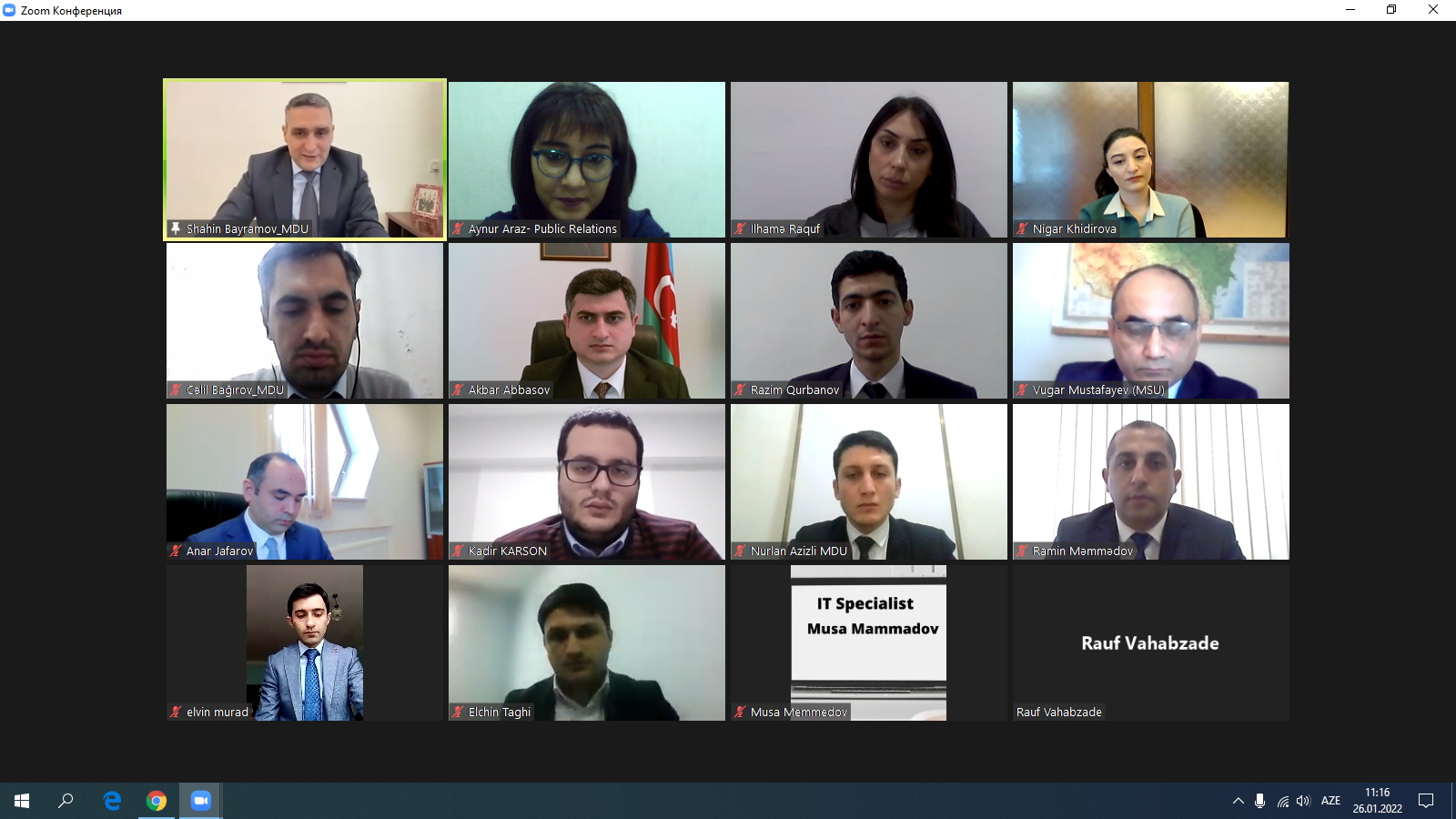Switch the AZE input language
Screen dimensions: 1456x819
1330,801
